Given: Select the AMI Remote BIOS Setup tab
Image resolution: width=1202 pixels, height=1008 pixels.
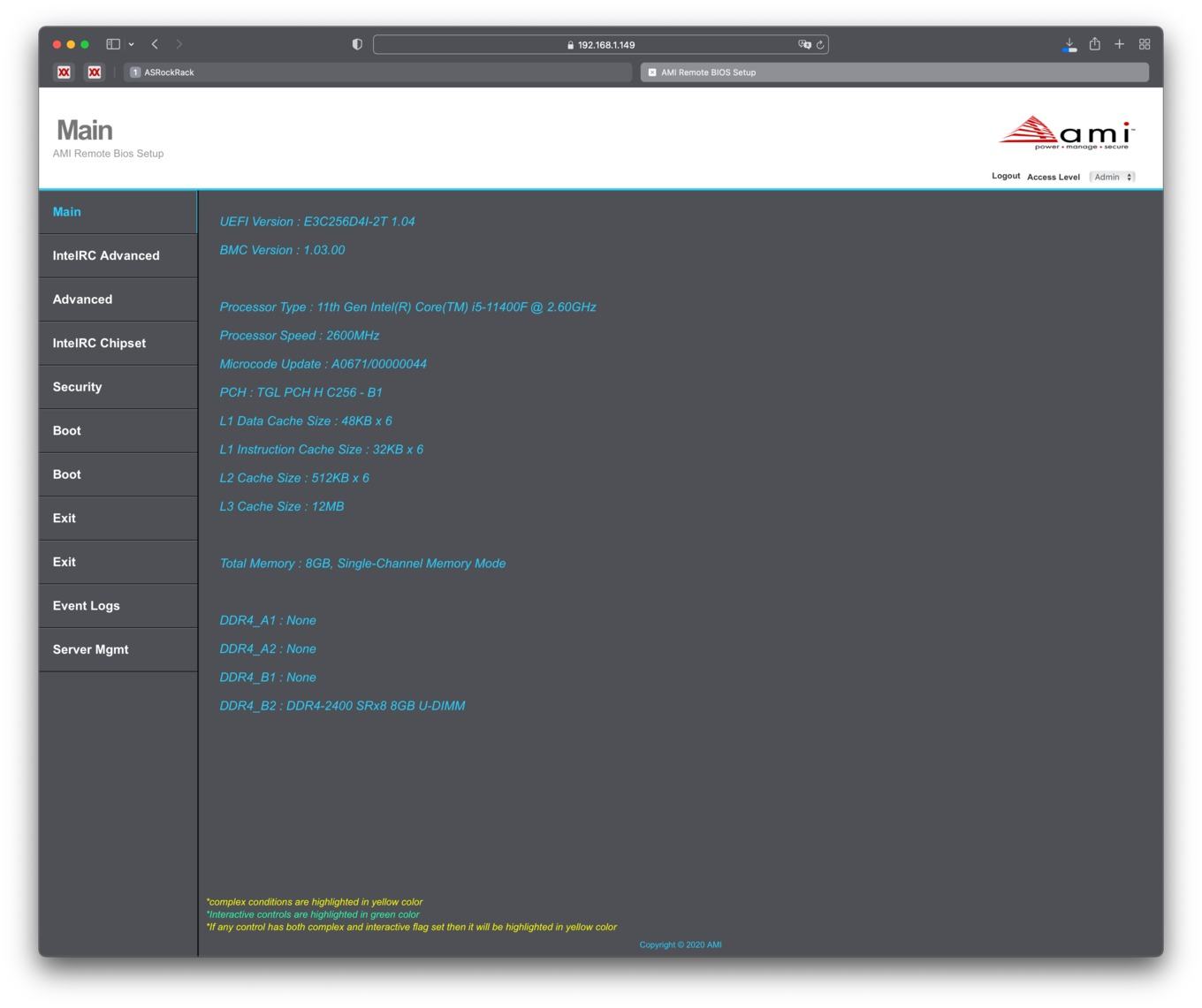Looking at the screenshot, I should [894, 72].
